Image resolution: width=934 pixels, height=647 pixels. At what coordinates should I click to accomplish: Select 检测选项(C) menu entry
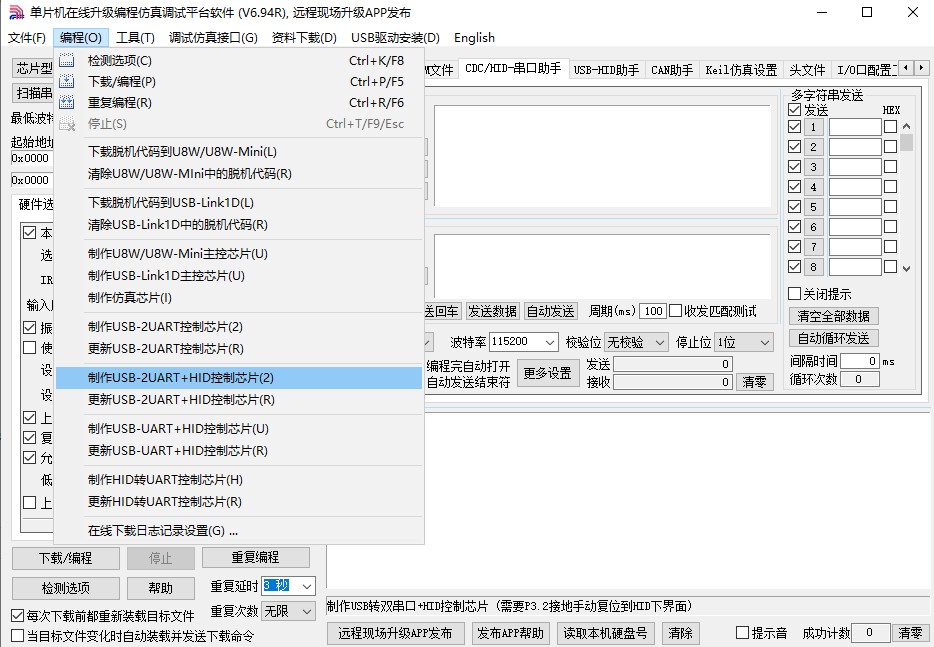tap(239, 61)
